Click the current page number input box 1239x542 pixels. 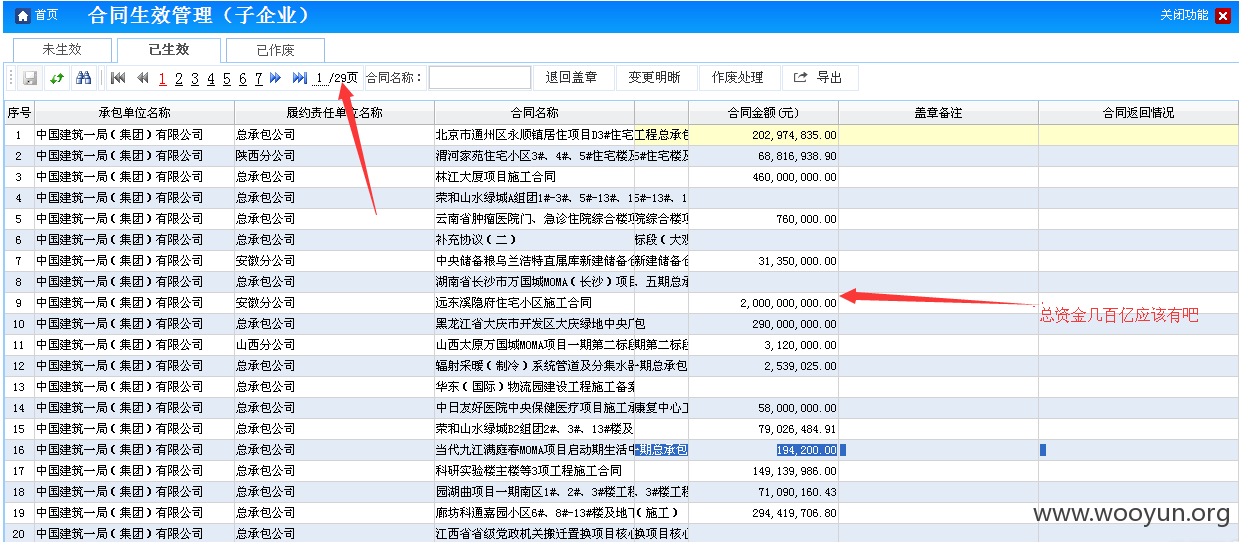pos(320,78)
